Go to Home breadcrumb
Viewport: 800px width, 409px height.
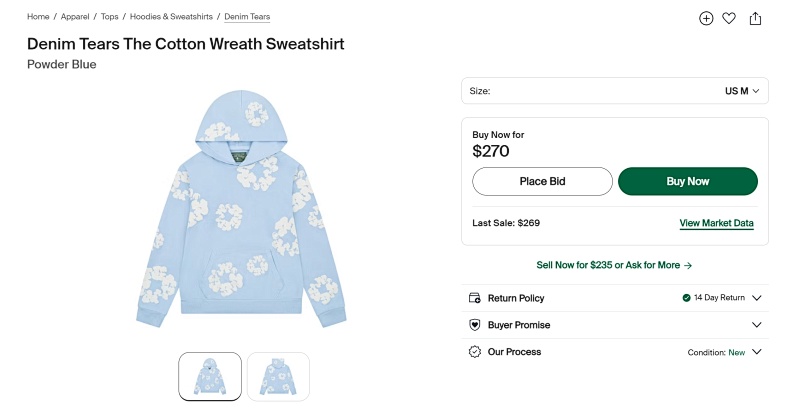[38, 16]
